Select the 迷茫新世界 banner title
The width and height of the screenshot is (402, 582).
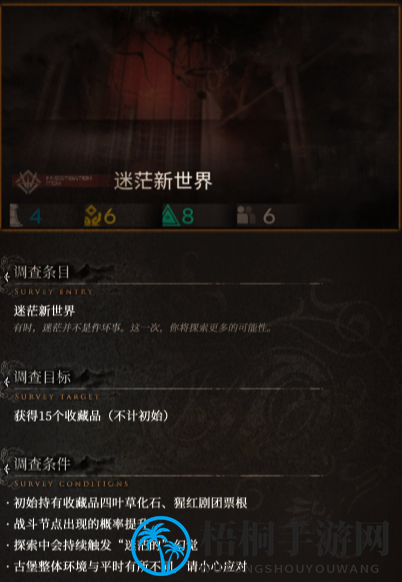click(x=163, y=181)
